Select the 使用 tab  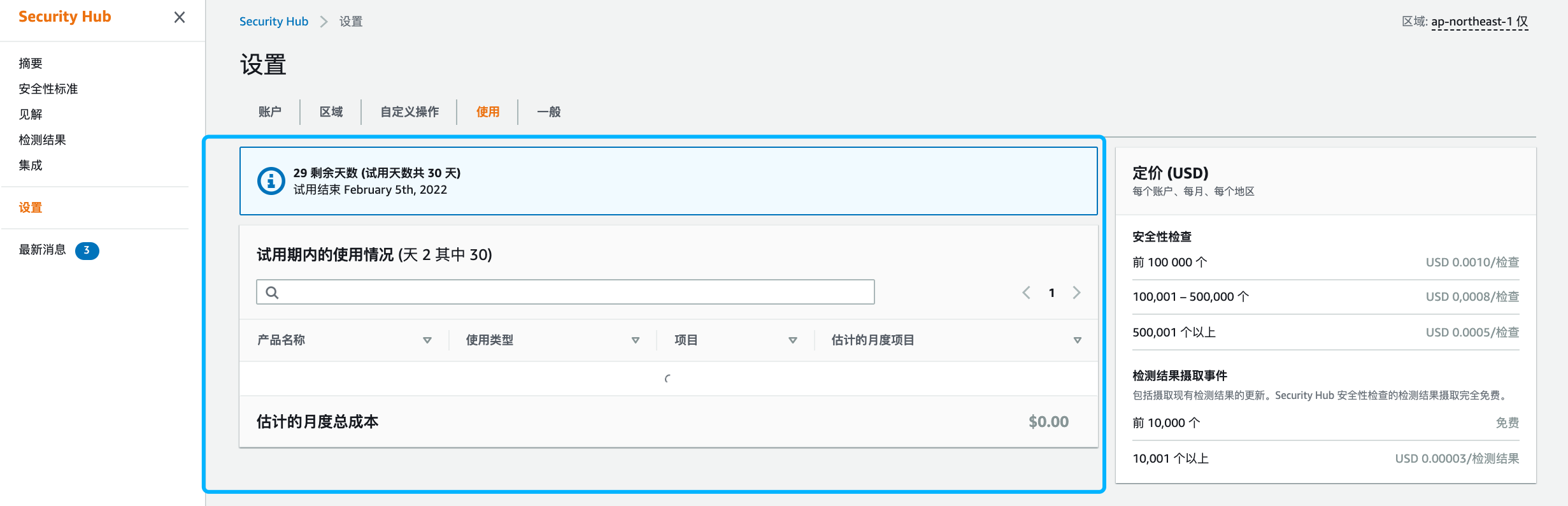point(488,112)
